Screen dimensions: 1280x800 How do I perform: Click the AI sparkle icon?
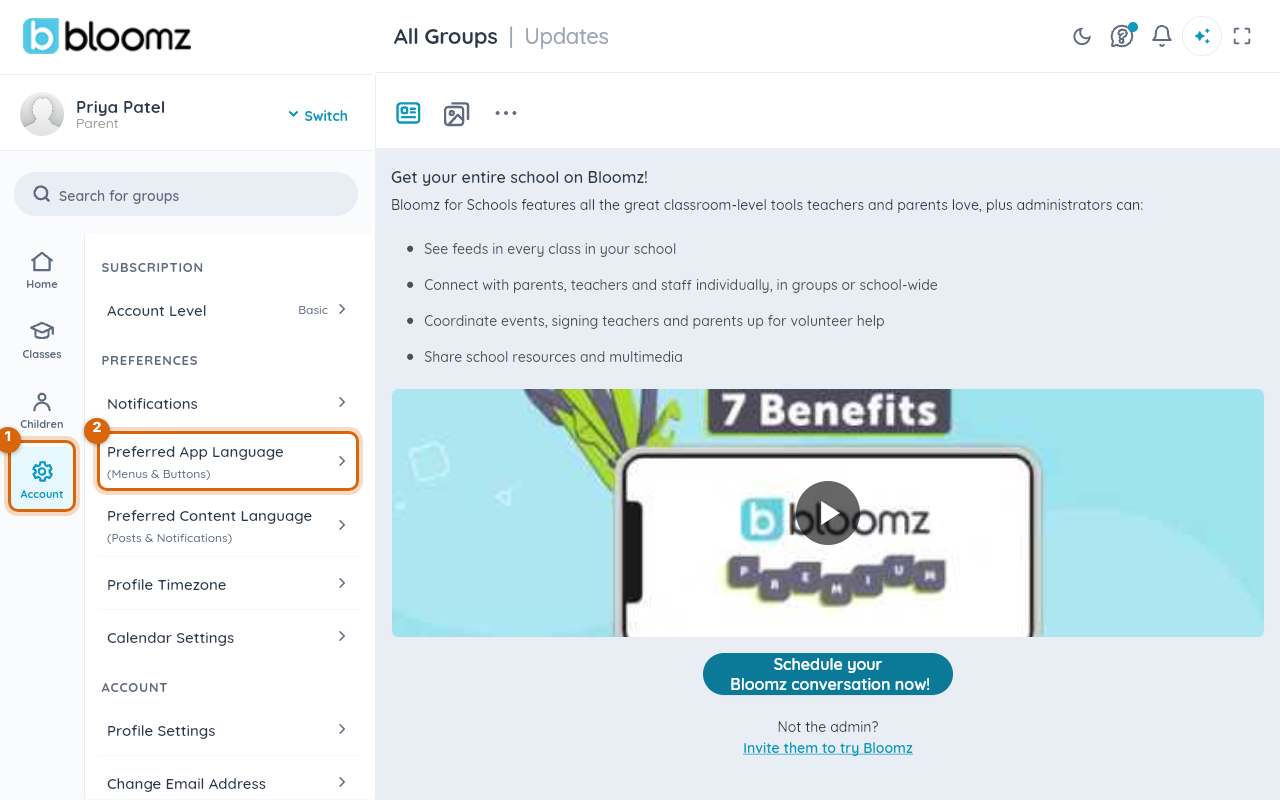pos(1202,37)
